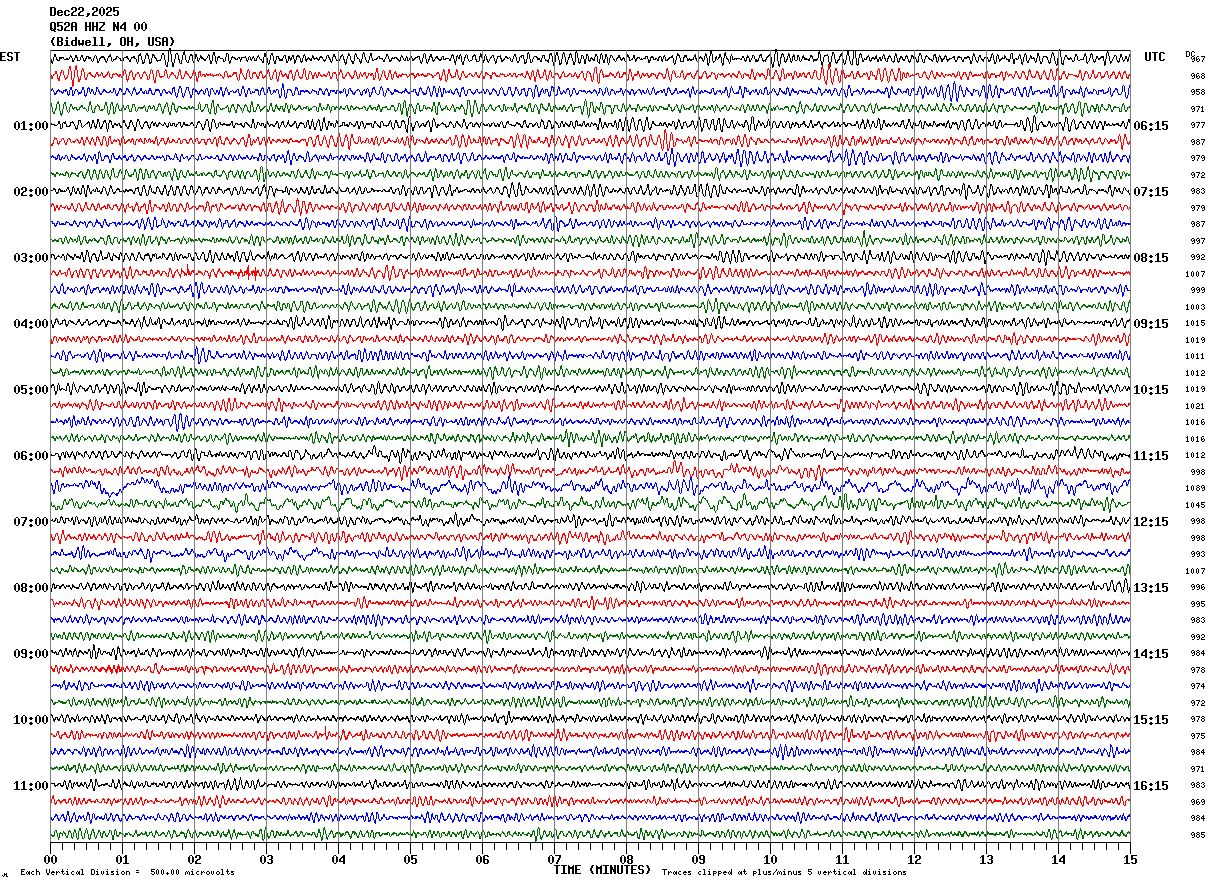Click the DC offset value 969
The width and height of the screenshot is (1210, 886).
coord(1197,802)
